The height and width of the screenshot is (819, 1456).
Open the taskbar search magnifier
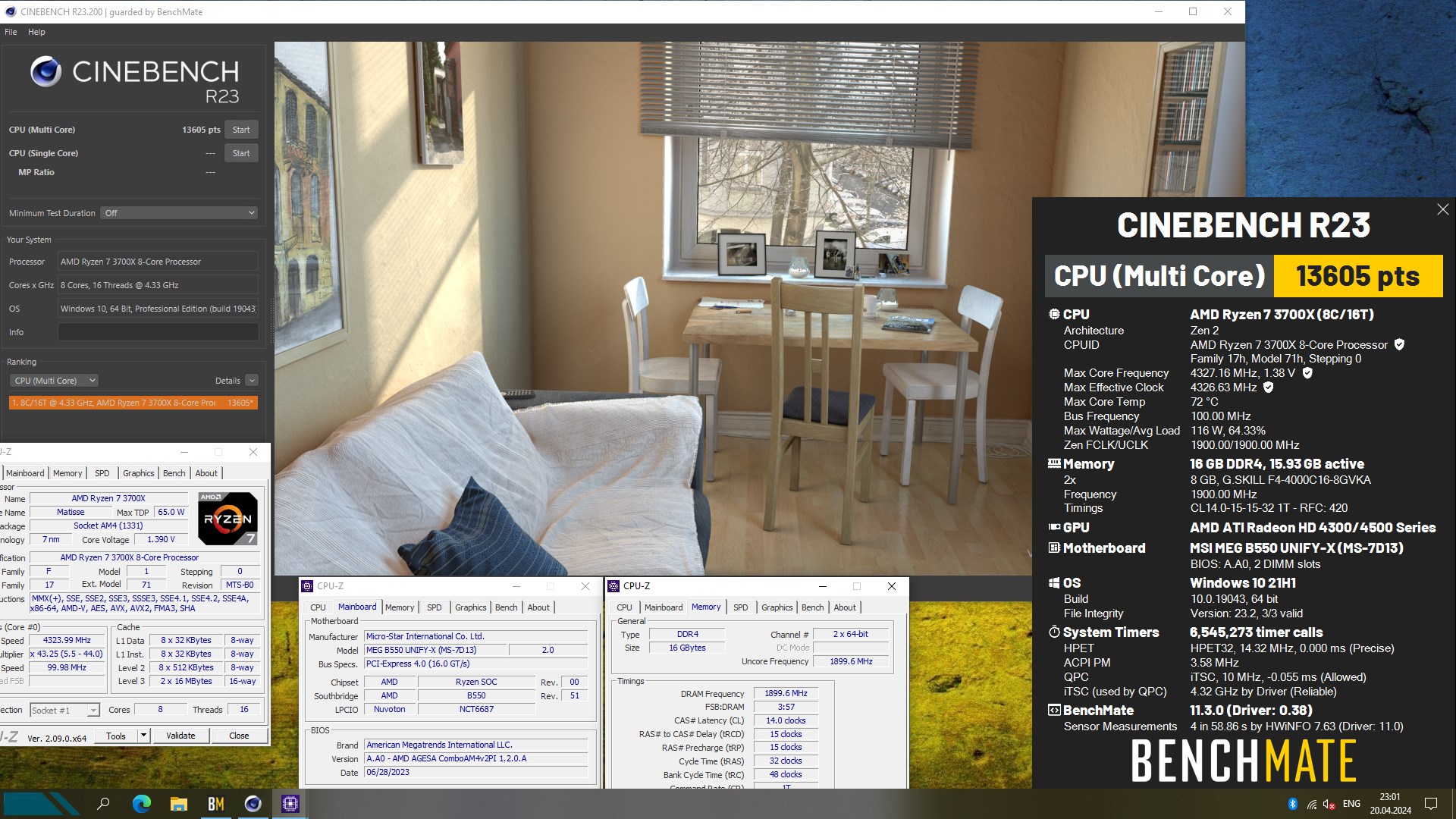pos(104,804)
